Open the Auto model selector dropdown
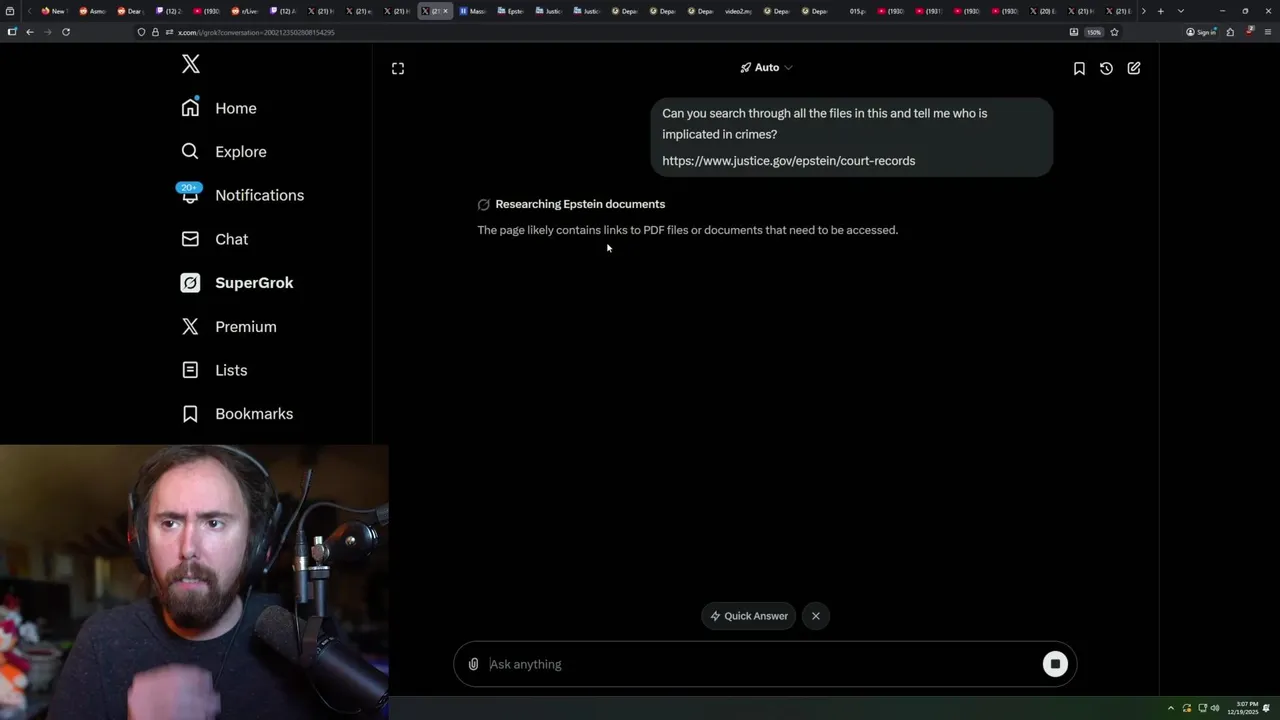The image size is (1280, 720). click(x=766, y=68)
